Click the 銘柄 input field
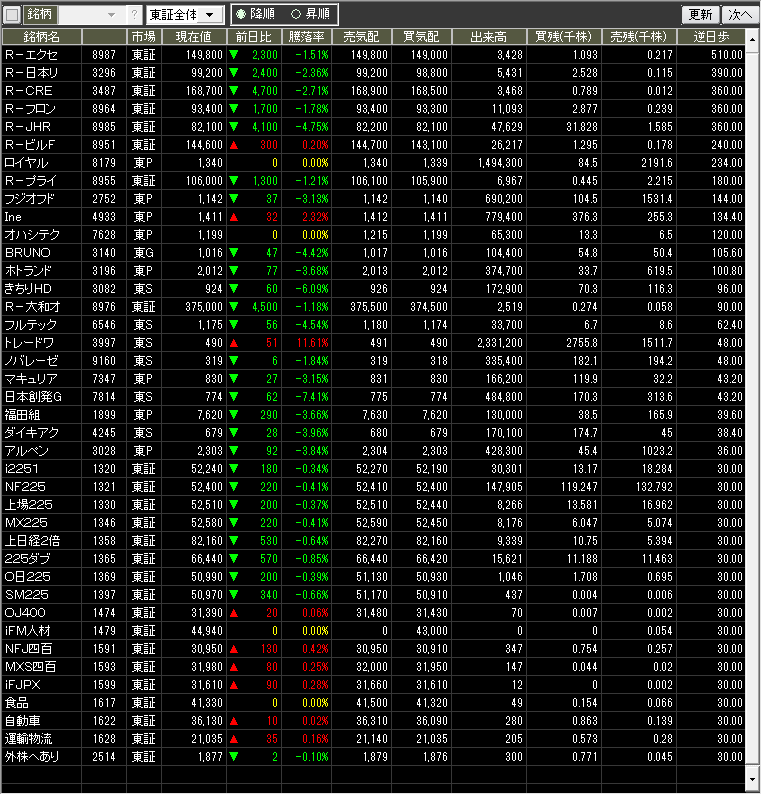Image resolution: width=762 pixels, height=795 pixels. [80, 15]
